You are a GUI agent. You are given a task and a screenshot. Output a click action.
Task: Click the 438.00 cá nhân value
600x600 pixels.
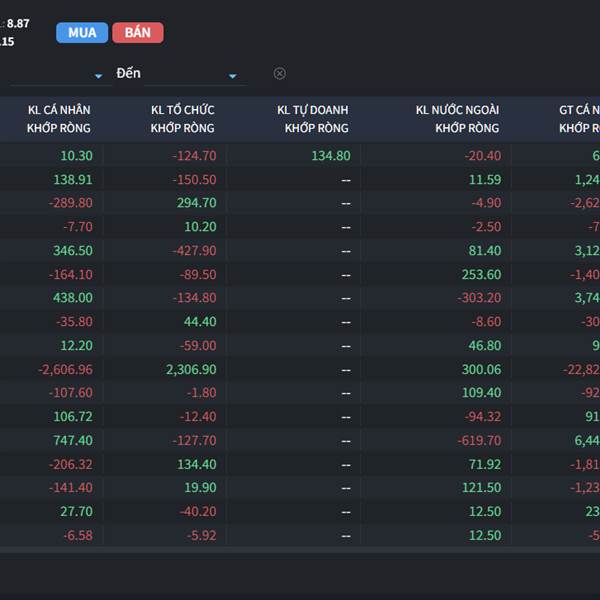click(x=72, y=298)
